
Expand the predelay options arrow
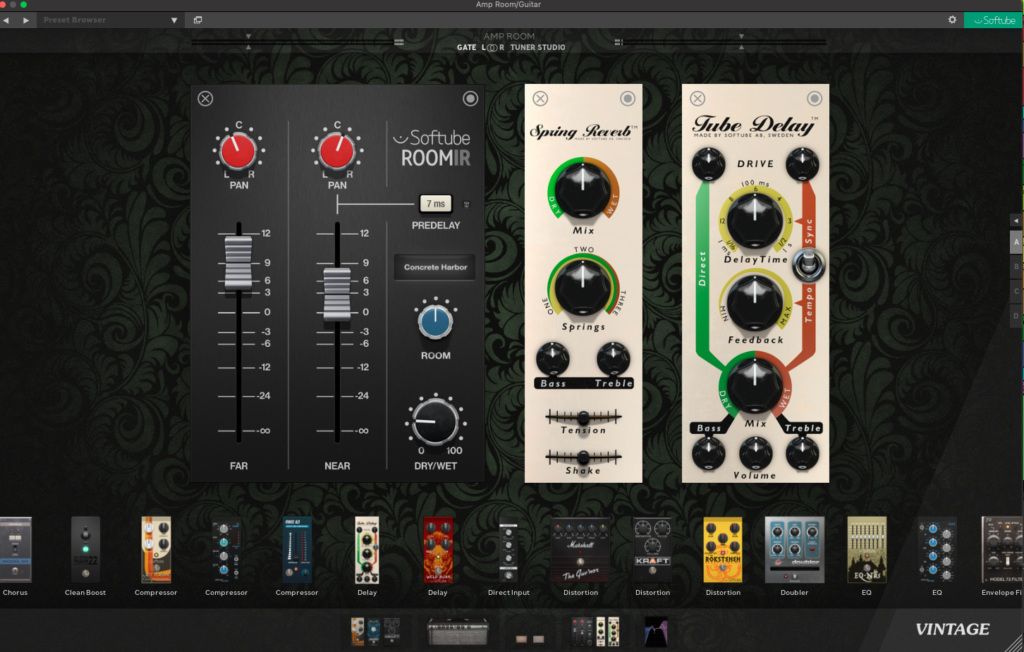[466, 205]
